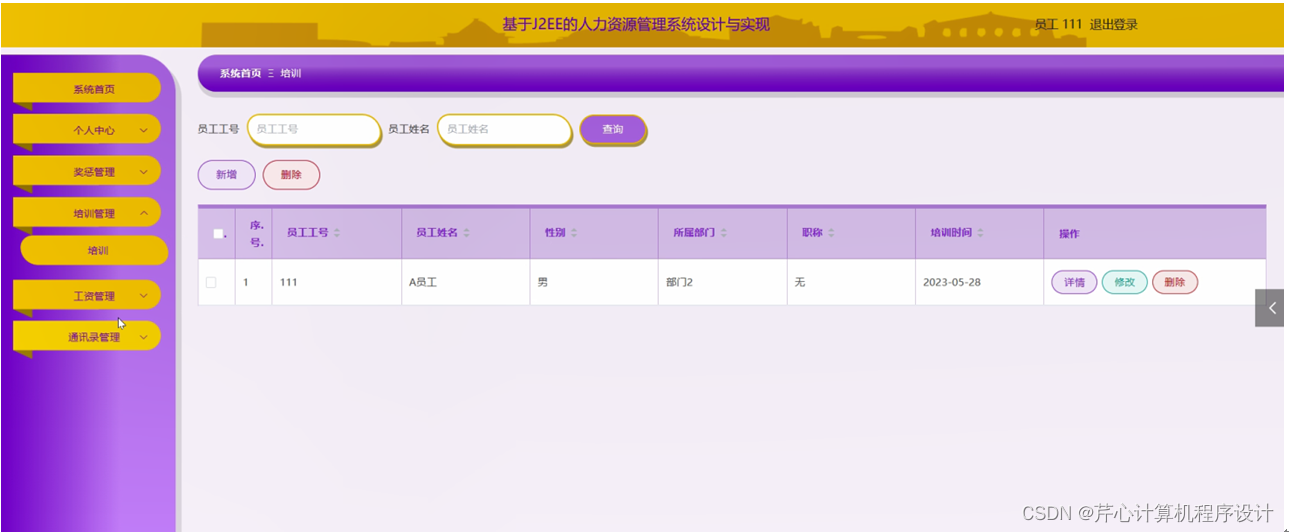This screenshot has width=1289, height=532.
Task: Sort by 培训时间 column arrows
Action: pyautogui.click(x=981, y=233)
